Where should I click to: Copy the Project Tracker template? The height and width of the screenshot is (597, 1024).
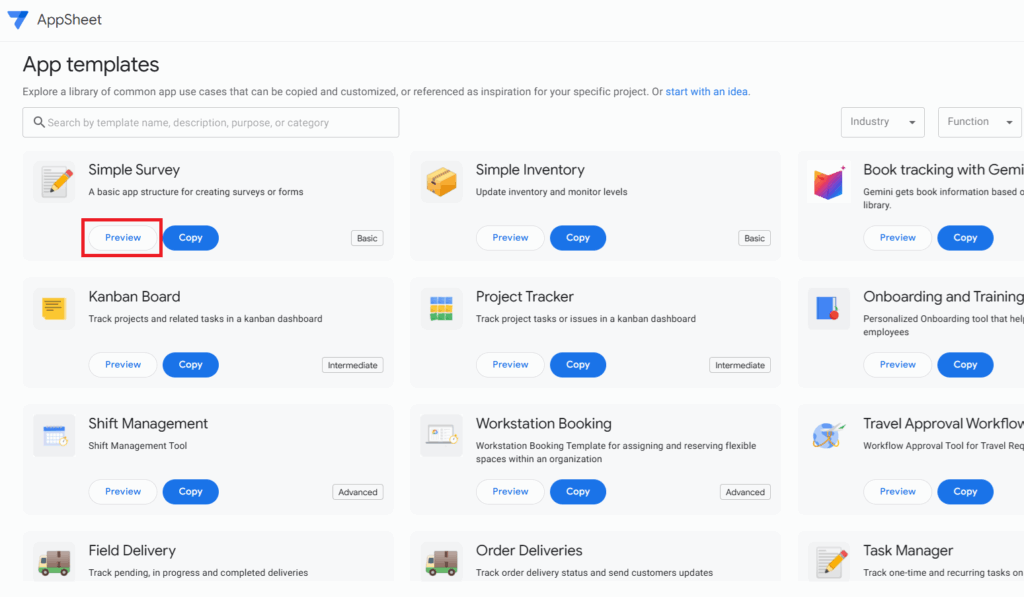coord(578,364)
